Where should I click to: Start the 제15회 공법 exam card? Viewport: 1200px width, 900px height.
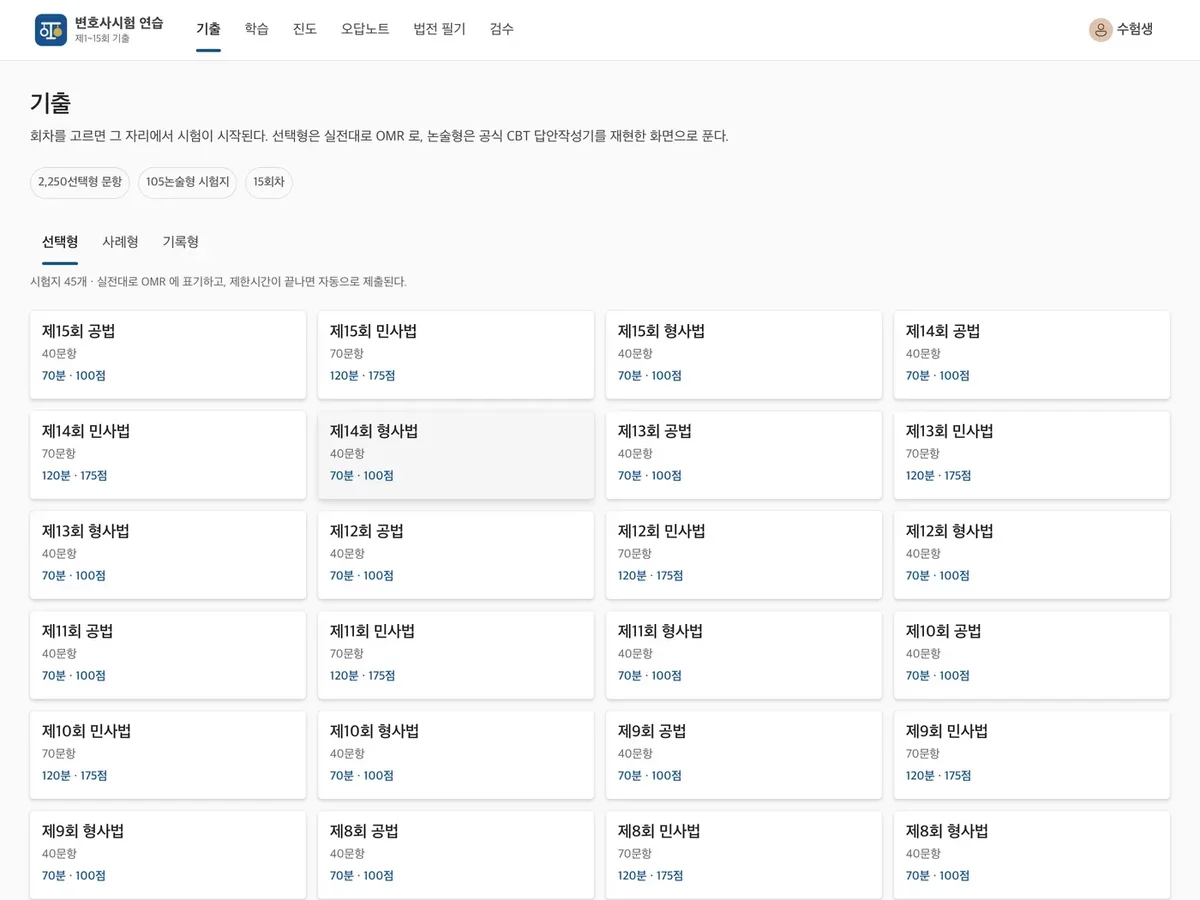point(168,355)
